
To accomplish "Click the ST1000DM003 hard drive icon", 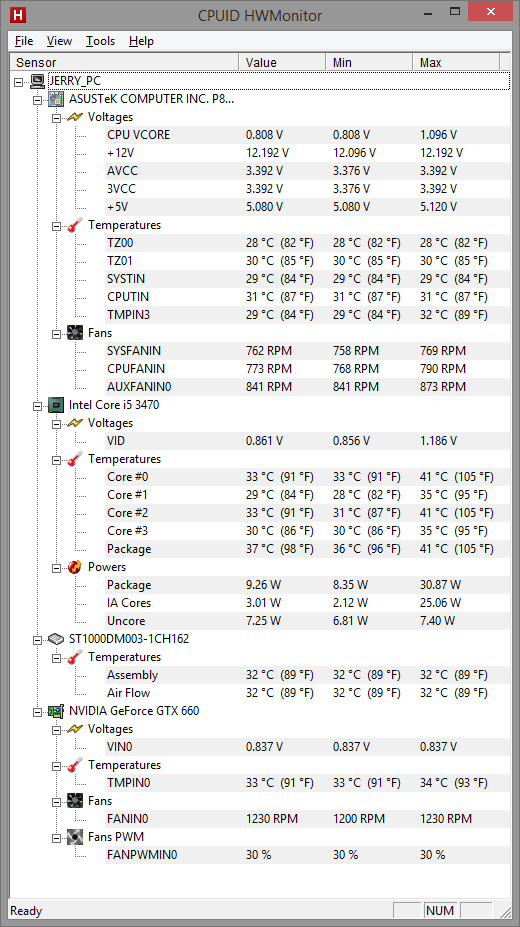I will (x=57, y=639).
